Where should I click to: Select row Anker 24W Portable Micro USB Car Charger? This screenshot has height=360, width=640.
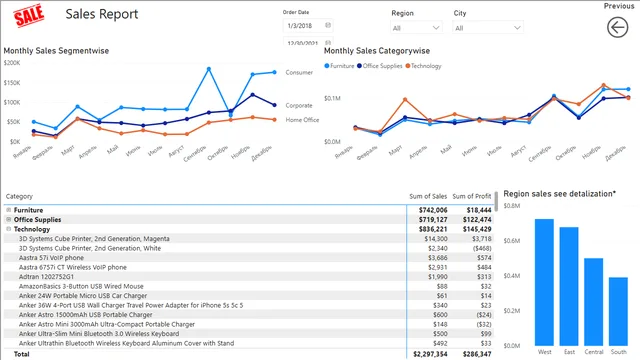click(x=248, y=296)
